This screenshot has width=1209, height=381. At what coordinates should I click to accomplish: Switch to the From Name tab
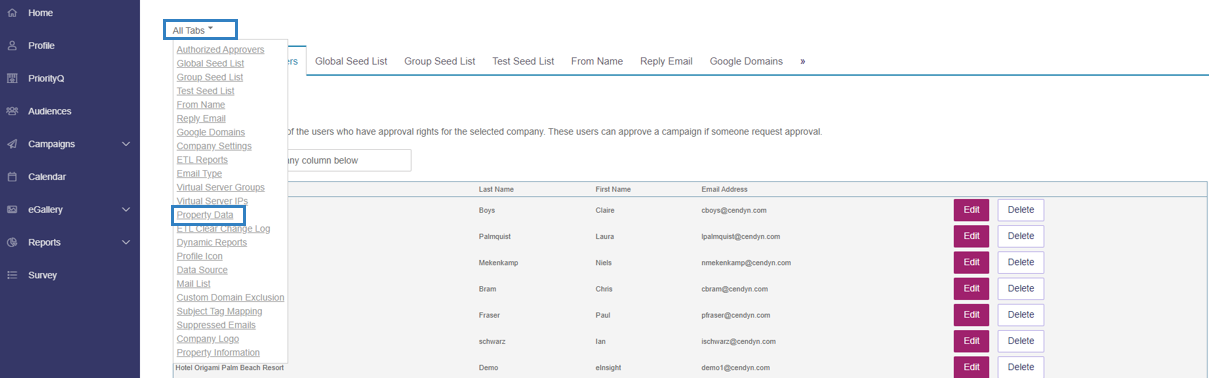pos(597,61)
